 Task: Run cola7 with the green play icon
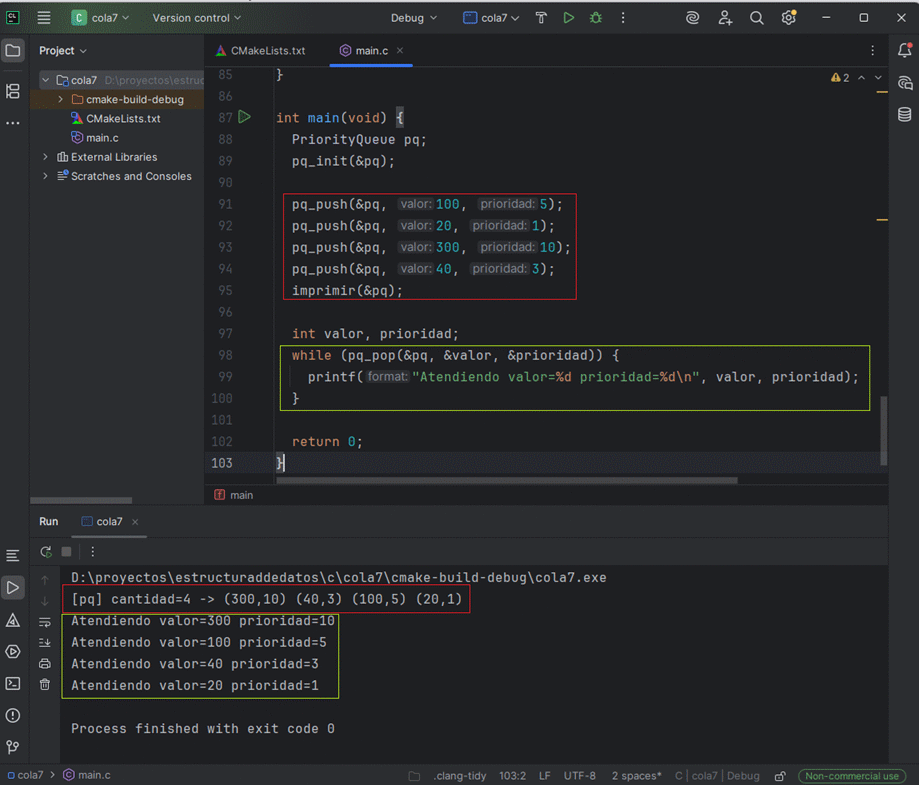coord(568,18)
